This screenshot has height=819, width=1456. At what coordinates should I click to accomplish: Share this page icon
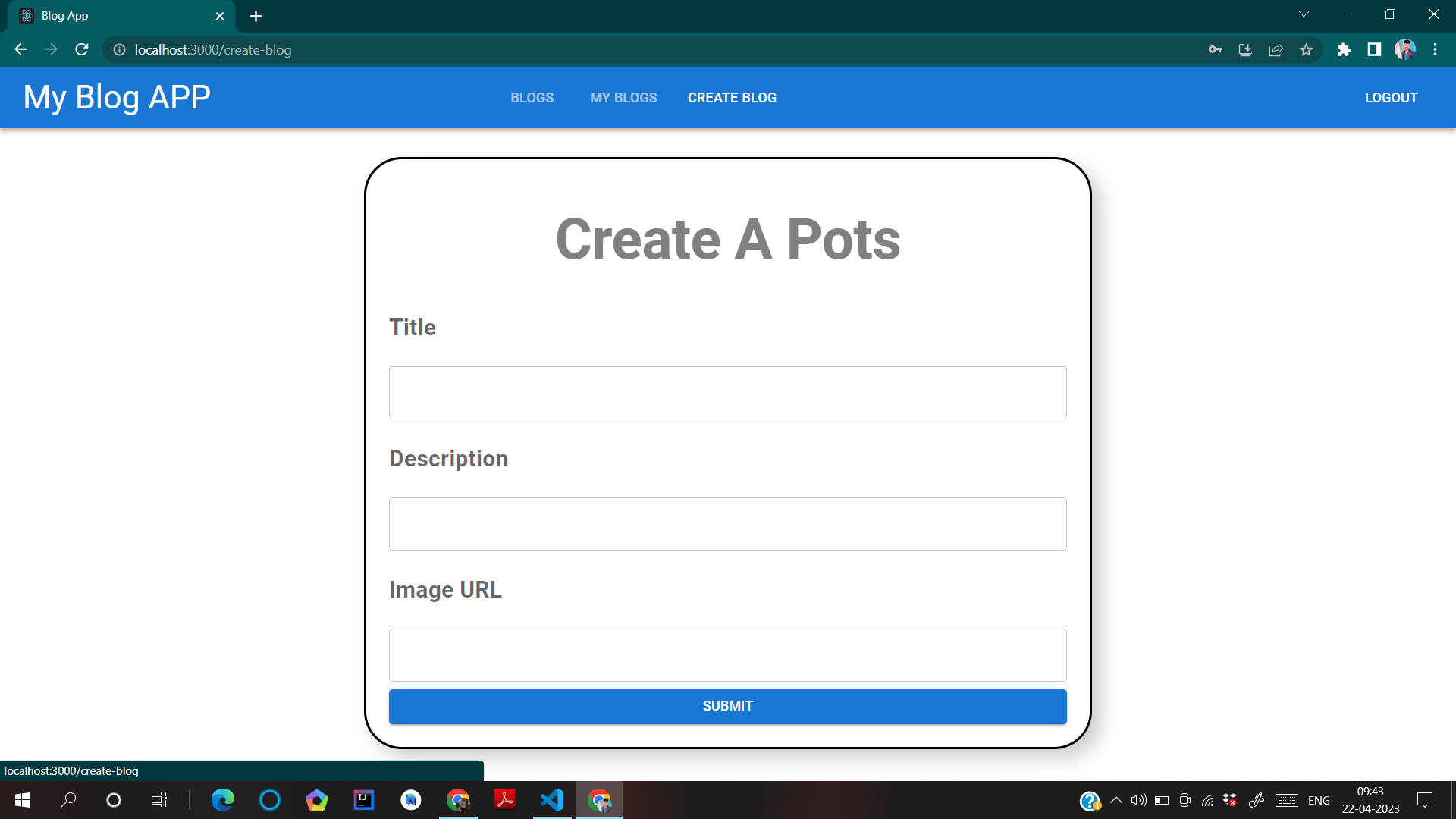point(1276,50)
